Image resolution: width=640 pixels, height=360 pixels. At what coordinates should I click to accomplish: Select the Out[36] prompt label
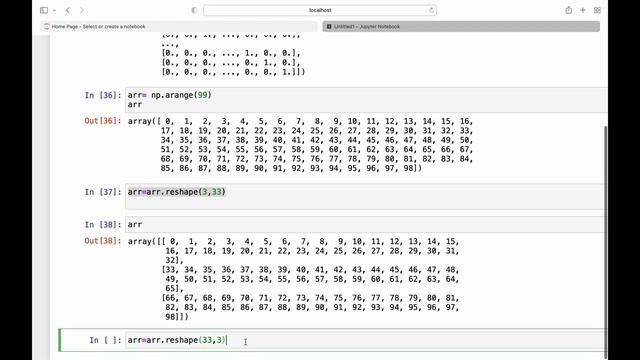(x=103, y=121)
